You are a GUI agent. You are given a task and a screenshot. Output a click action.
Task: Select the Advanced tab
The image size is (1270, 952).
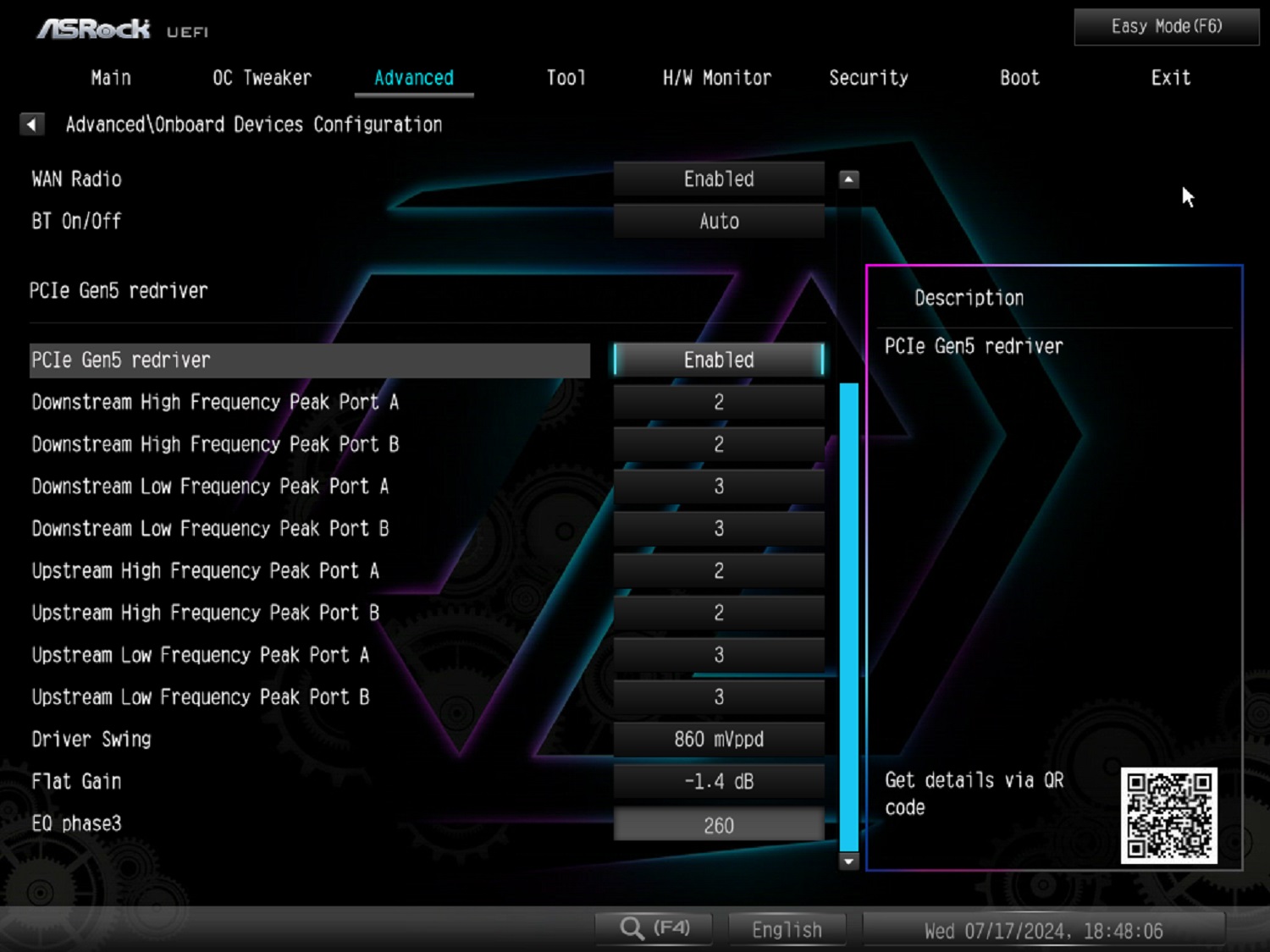(414, 78)
